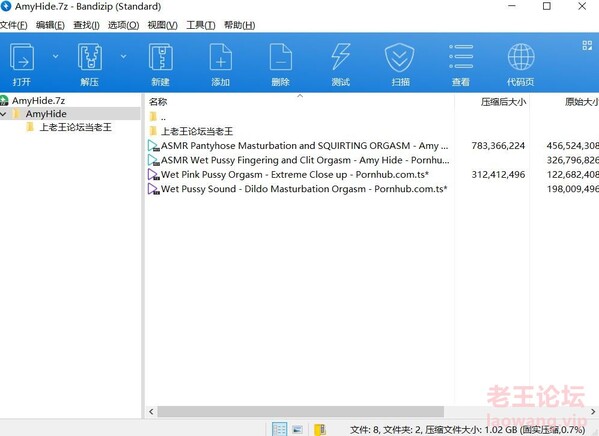This screenshot has width=599, height=436.
Task: Click the 添加 (Add files) toolbar icon
Action: pyautogui.click(x=221, y=57)
